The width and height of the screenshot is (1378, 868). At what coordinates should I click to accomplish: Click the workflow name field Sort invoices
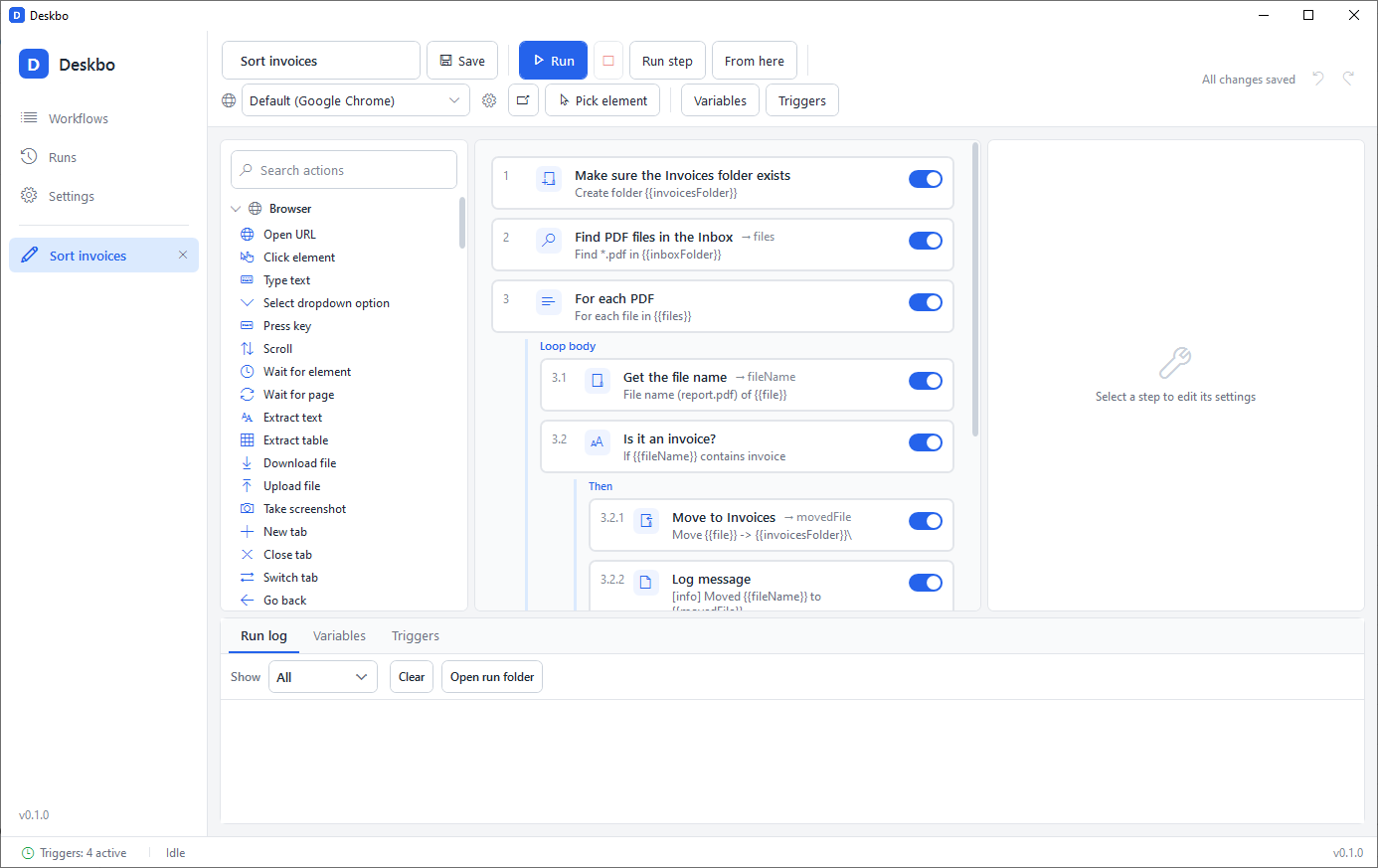click(321, 61)
